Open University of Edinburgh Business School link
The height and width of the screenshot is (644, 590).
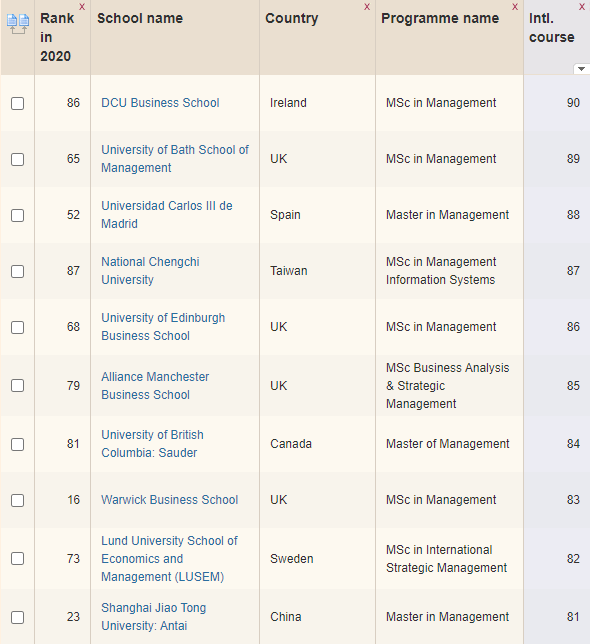coord(163,327)
